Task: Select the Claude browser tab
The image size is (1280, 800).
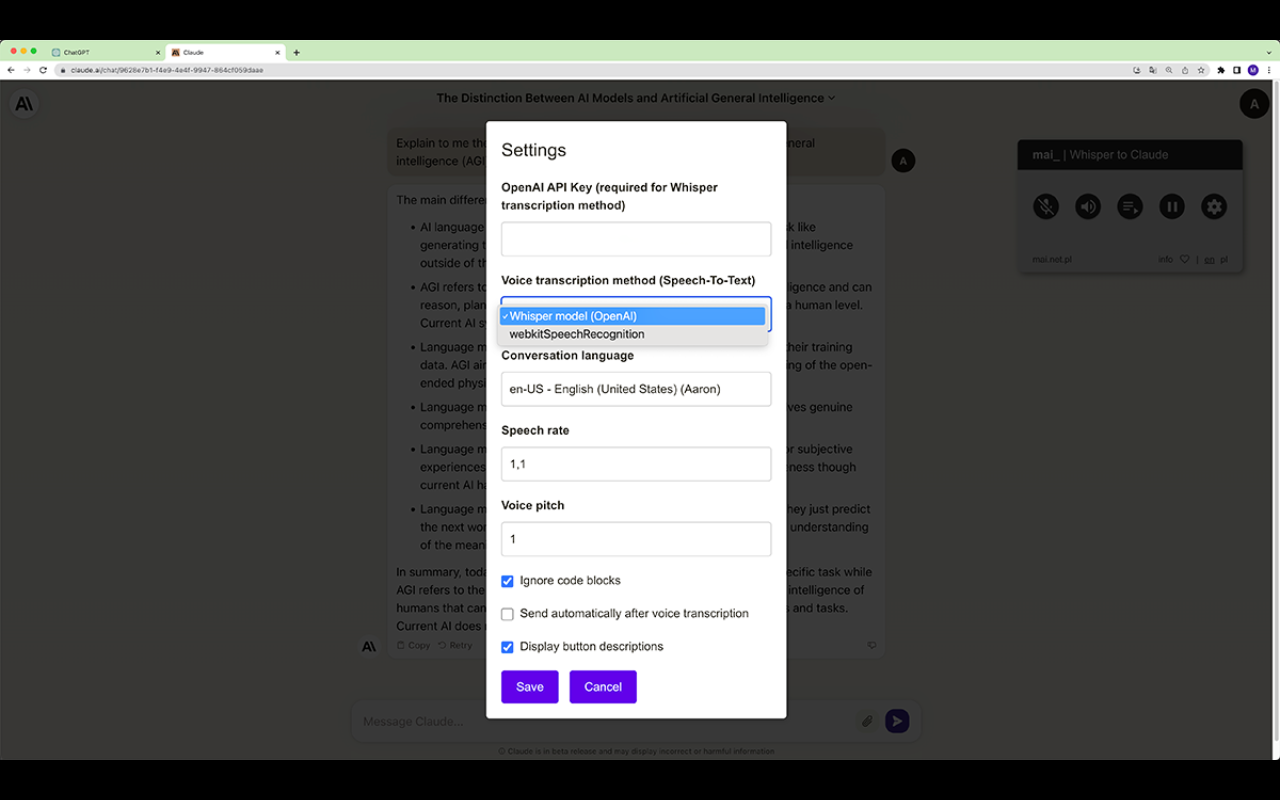Action: pyautogui.click(x=226, y=52)
